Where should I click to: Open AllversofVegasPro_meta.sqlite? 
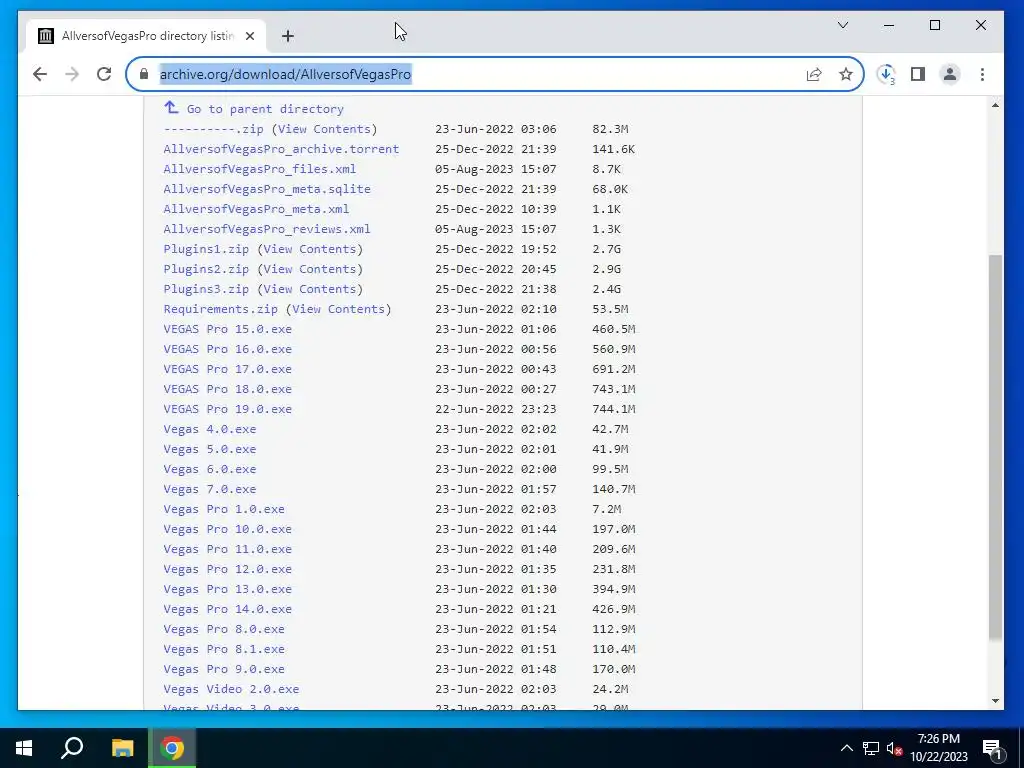[266, 189]
